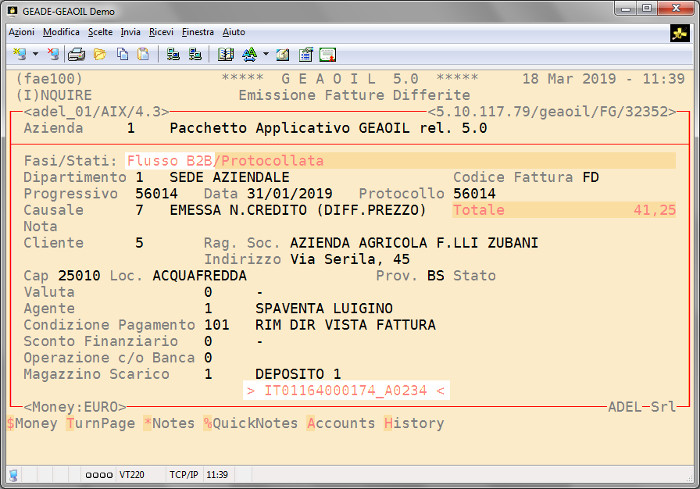Click the paste clipboard icon

[143, 54]
